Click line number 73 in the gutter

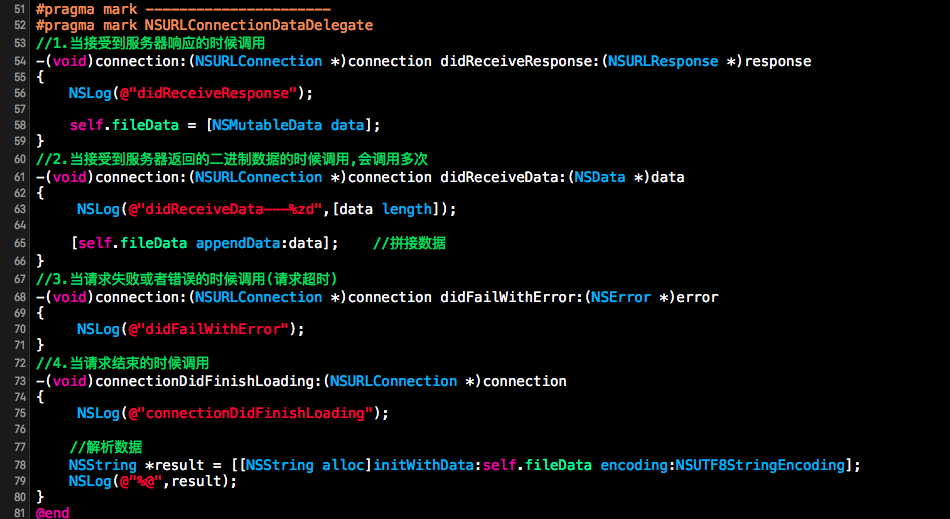click(19, 381)
